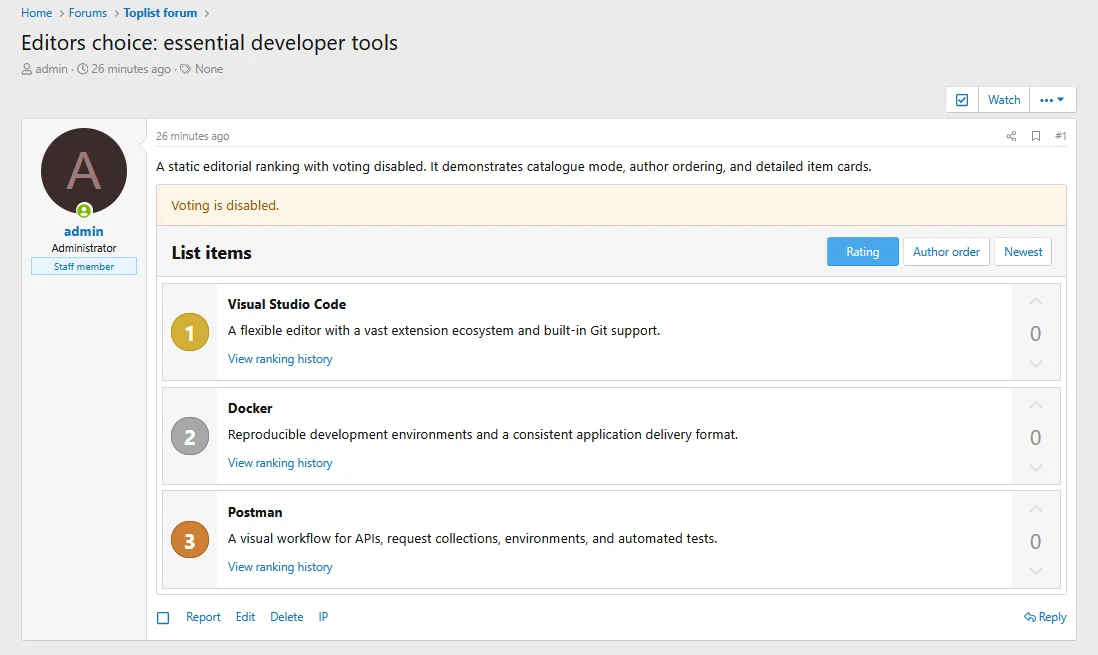Downvote Visual Studio Code with the down arrow
The width and height of the screenshot is (1098, 655).
pyautogui.click(x=1036, y=364)
